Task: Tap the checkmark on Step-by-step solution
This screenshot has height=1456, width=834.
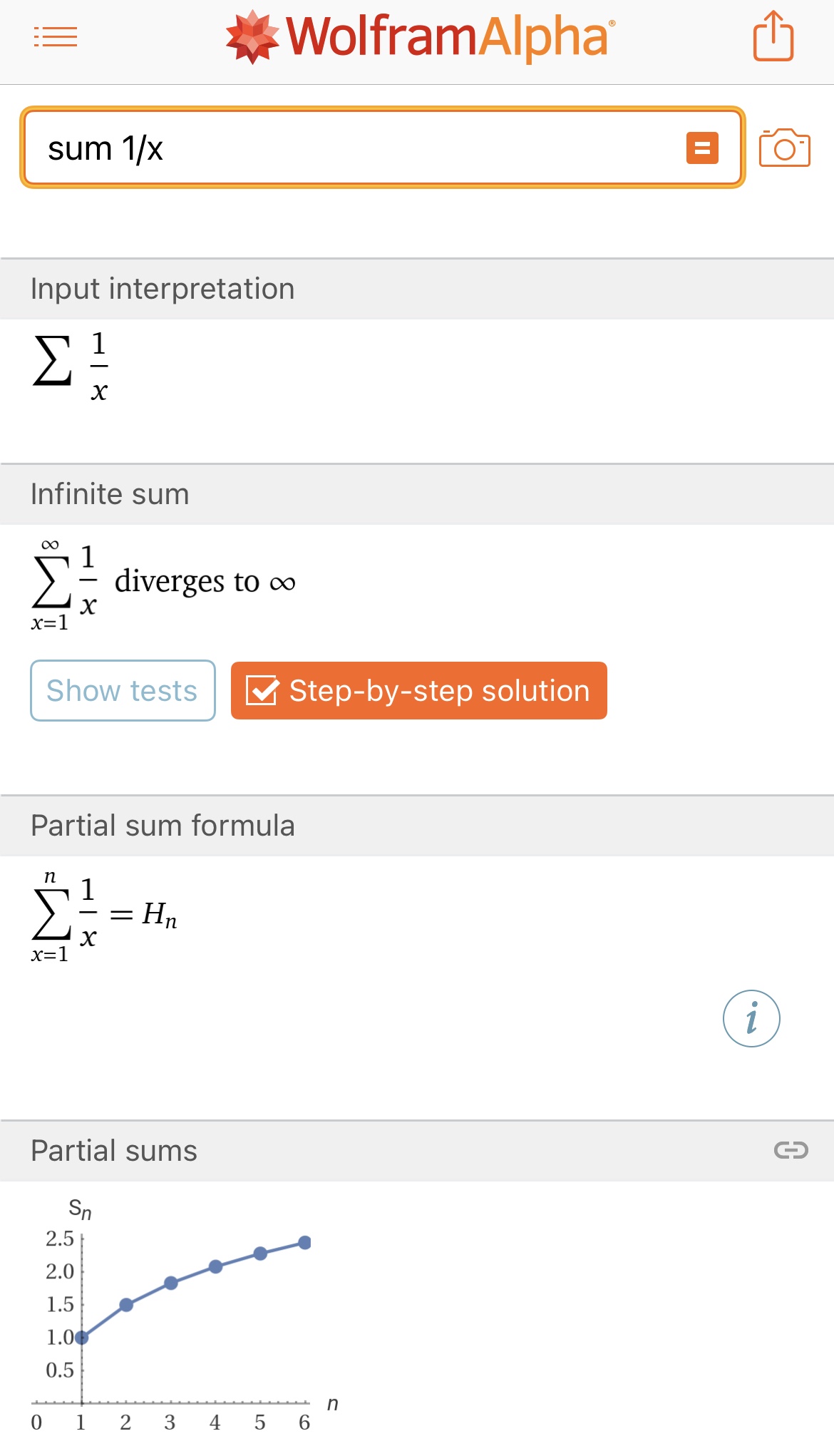Action: (262, 690)
